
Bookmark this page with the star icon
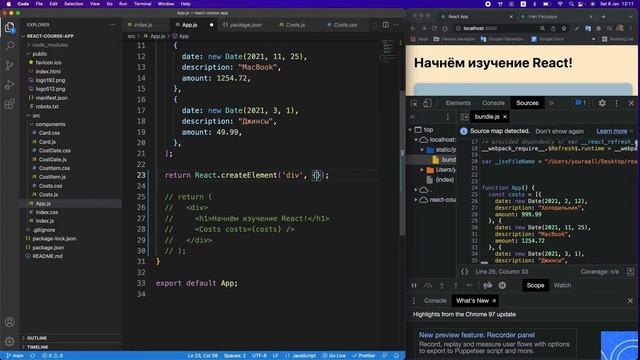pyautogui.click(x=564, y=29)
